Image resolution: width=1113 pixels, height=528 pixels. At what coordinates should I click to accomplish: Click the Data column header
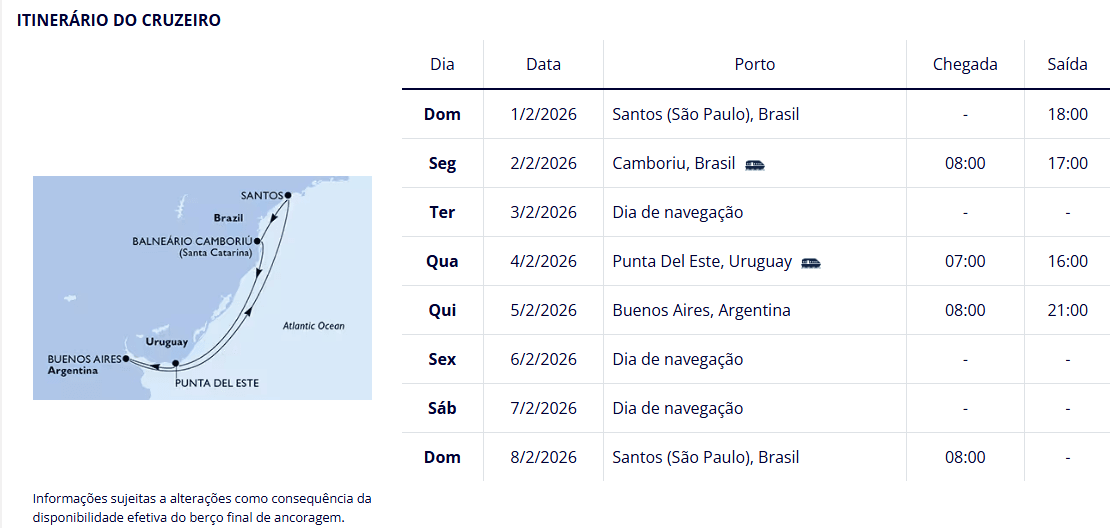[543, 64]
